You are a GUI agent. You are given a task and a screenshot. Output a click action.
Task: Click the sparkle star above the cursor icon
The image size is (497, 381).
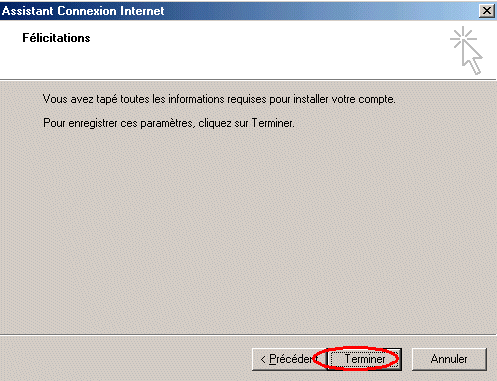[x=463, y=38]
